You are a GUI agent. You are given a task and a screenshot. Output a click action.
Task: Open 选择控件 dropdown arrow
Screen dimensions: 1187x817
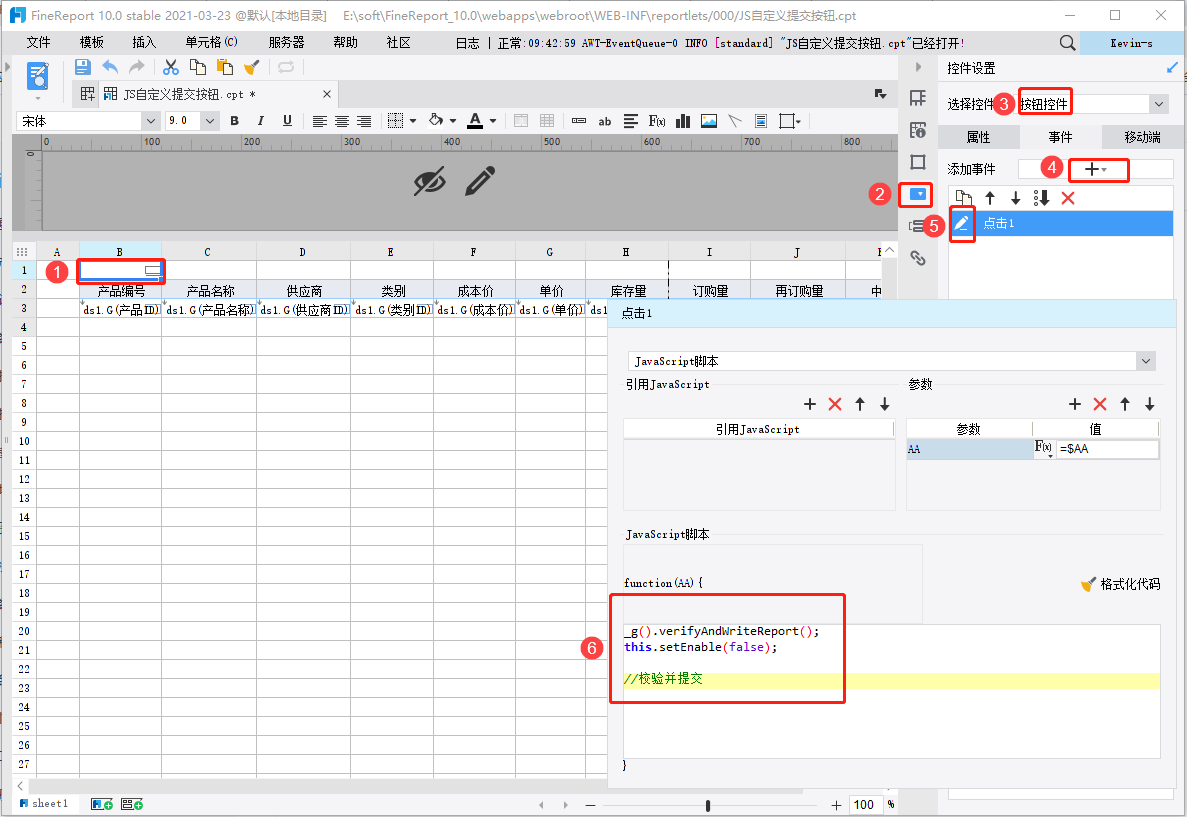pos(1158,104)
